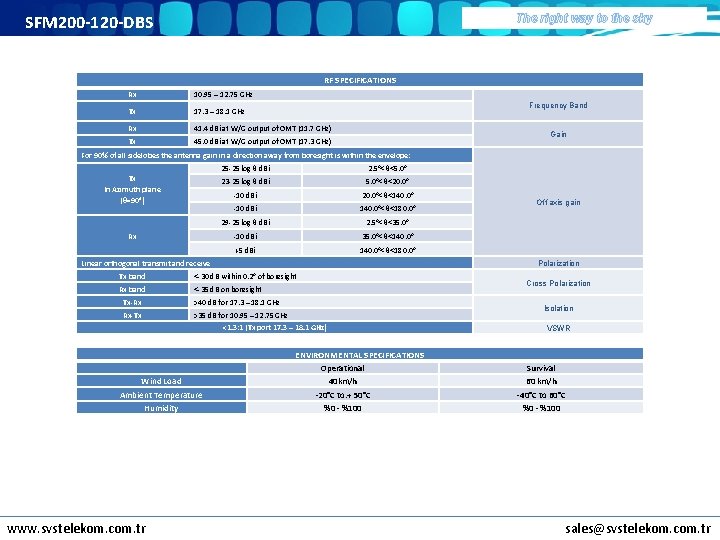This screenshot has height=540, width=720.
Task: Click the Rx band label cell
Action: coord(132,289)
